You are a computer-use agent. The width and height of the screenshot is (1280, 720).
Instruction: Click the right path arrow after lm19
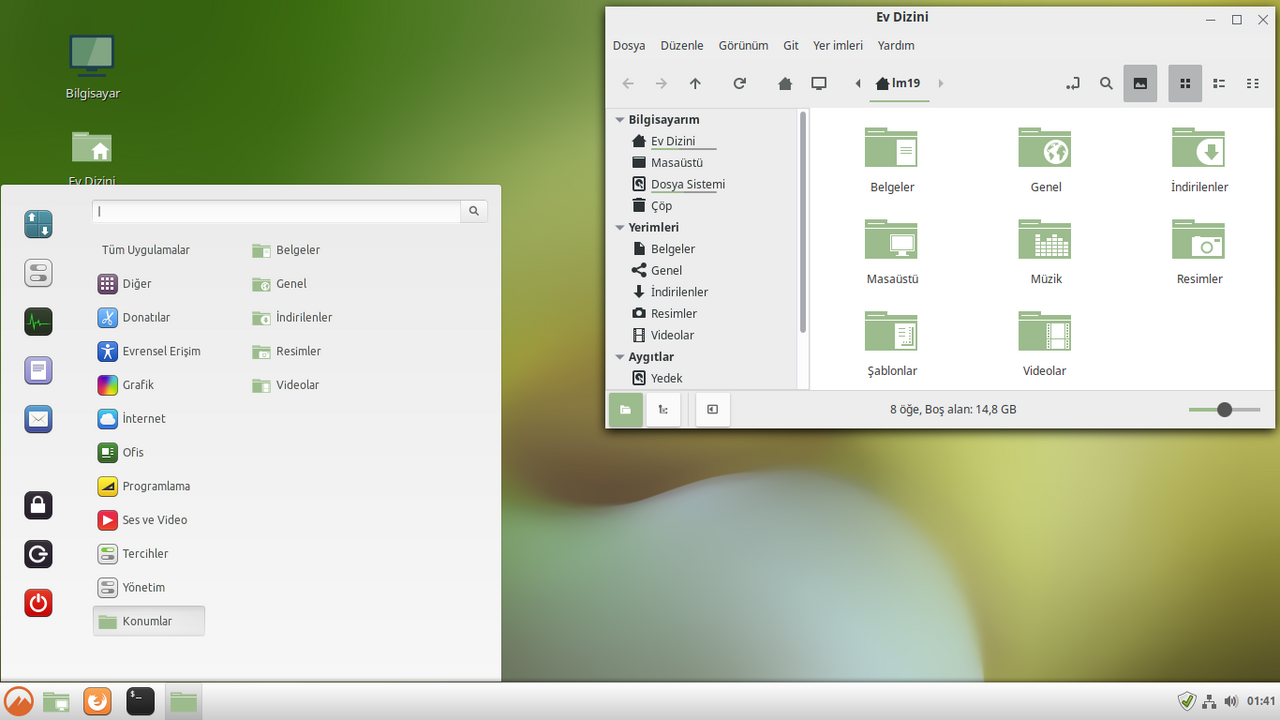[941, 84]
